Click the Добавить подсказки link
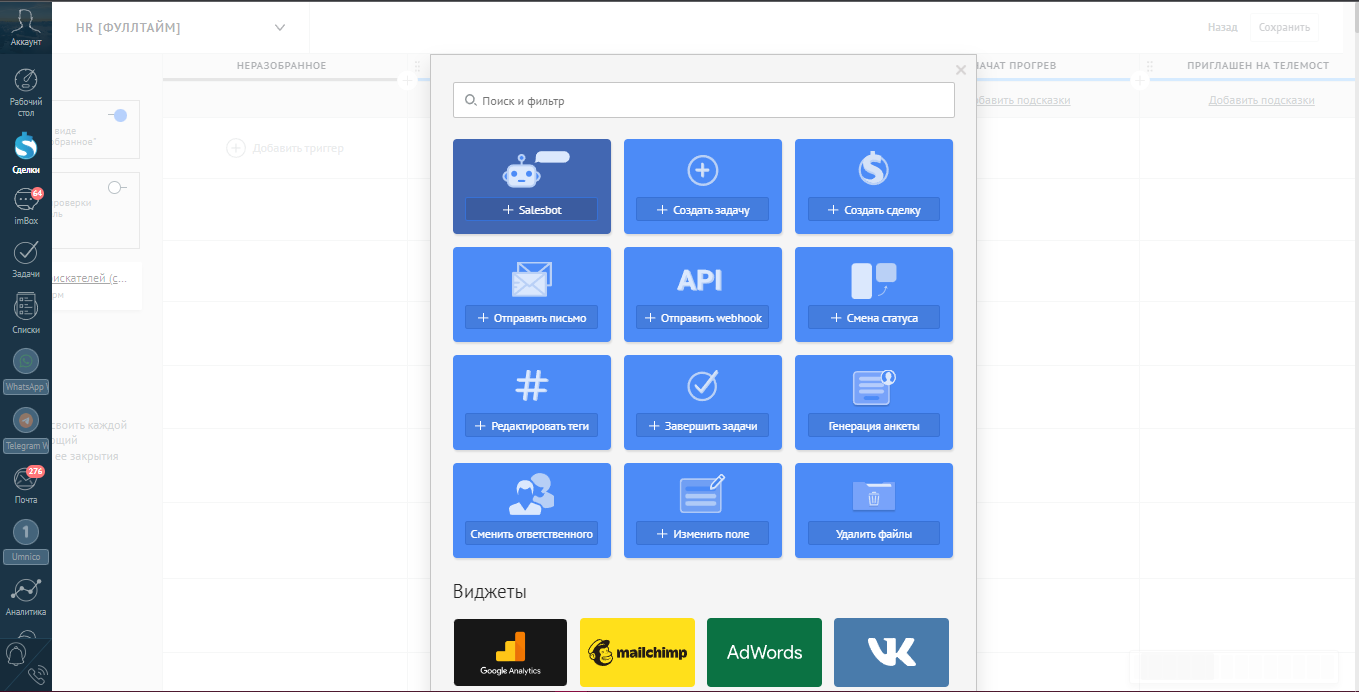Viewport: 1359px width, 692px height. coord(1261,100)
